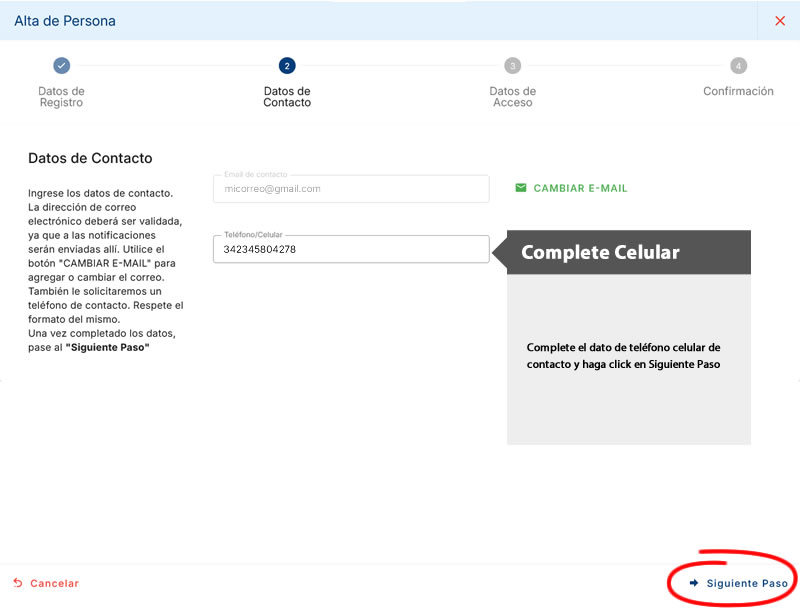Jump to the Datos de Acceso step label
Image resolution: width=800 pixels, height=615 pixels.
click(513, 97)
